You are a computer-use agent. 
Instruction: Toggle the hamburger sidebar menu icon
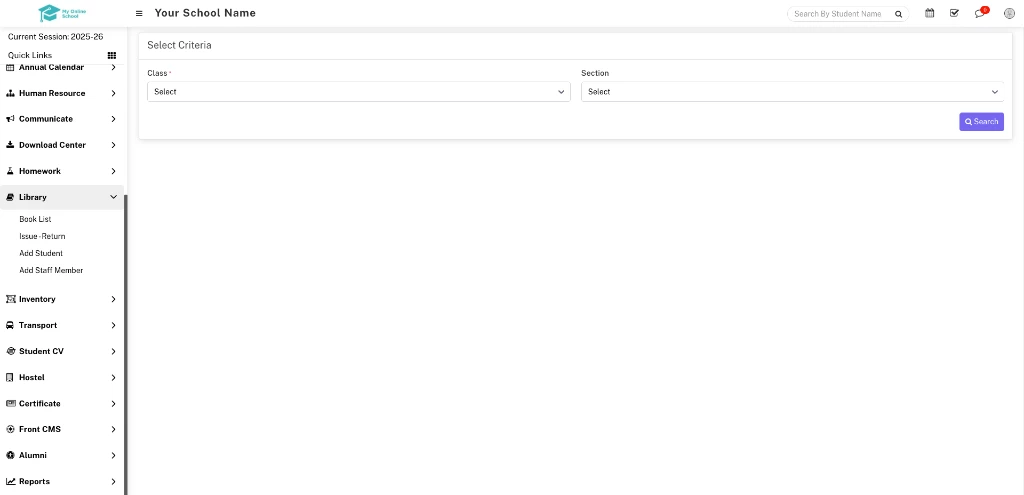tap(139, 13)
